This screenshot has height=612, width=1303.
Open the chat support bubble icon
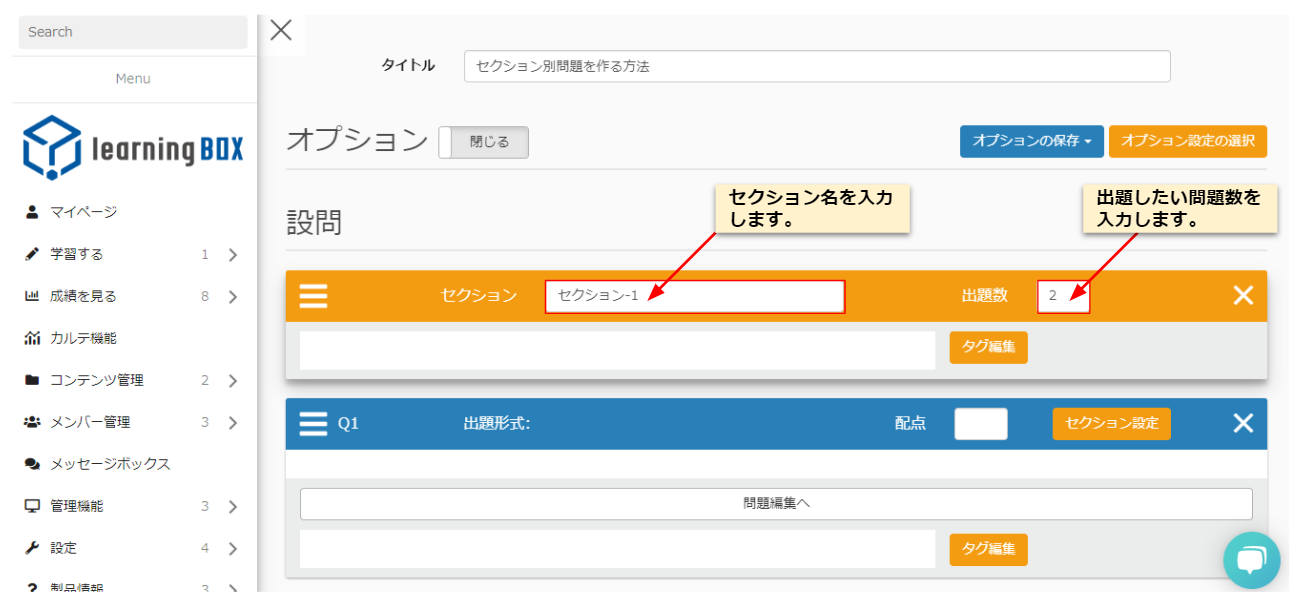(x=1251, y=560)
